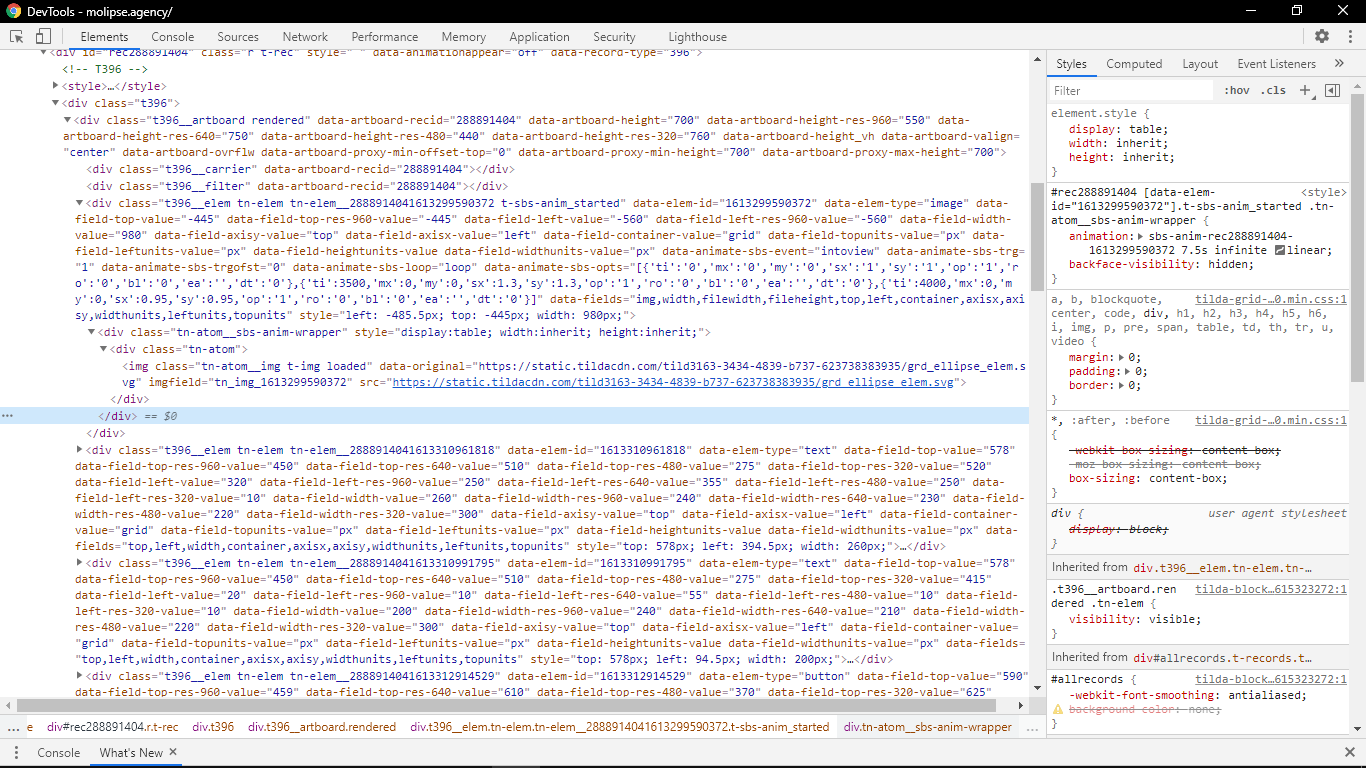Screen dimensions: 1366x768
Task: Show more Styles pane tabs
Action: pos(1340,64)
